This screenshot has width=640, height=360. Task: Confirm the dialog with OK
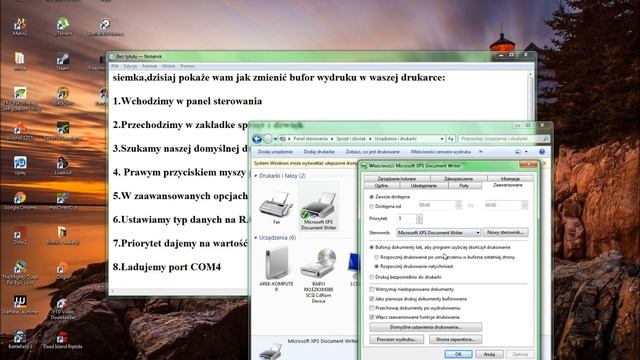click(x=458, y=354)
